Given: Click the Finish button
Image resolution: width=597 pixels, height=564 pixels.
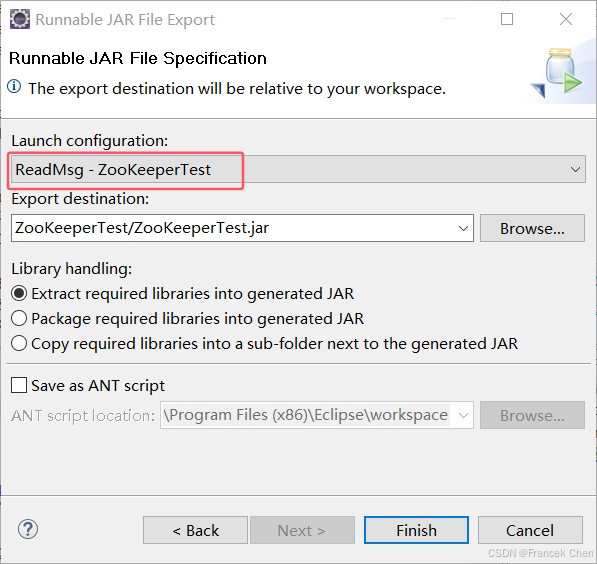Looking at the screenshot, I should pos(416,530).
